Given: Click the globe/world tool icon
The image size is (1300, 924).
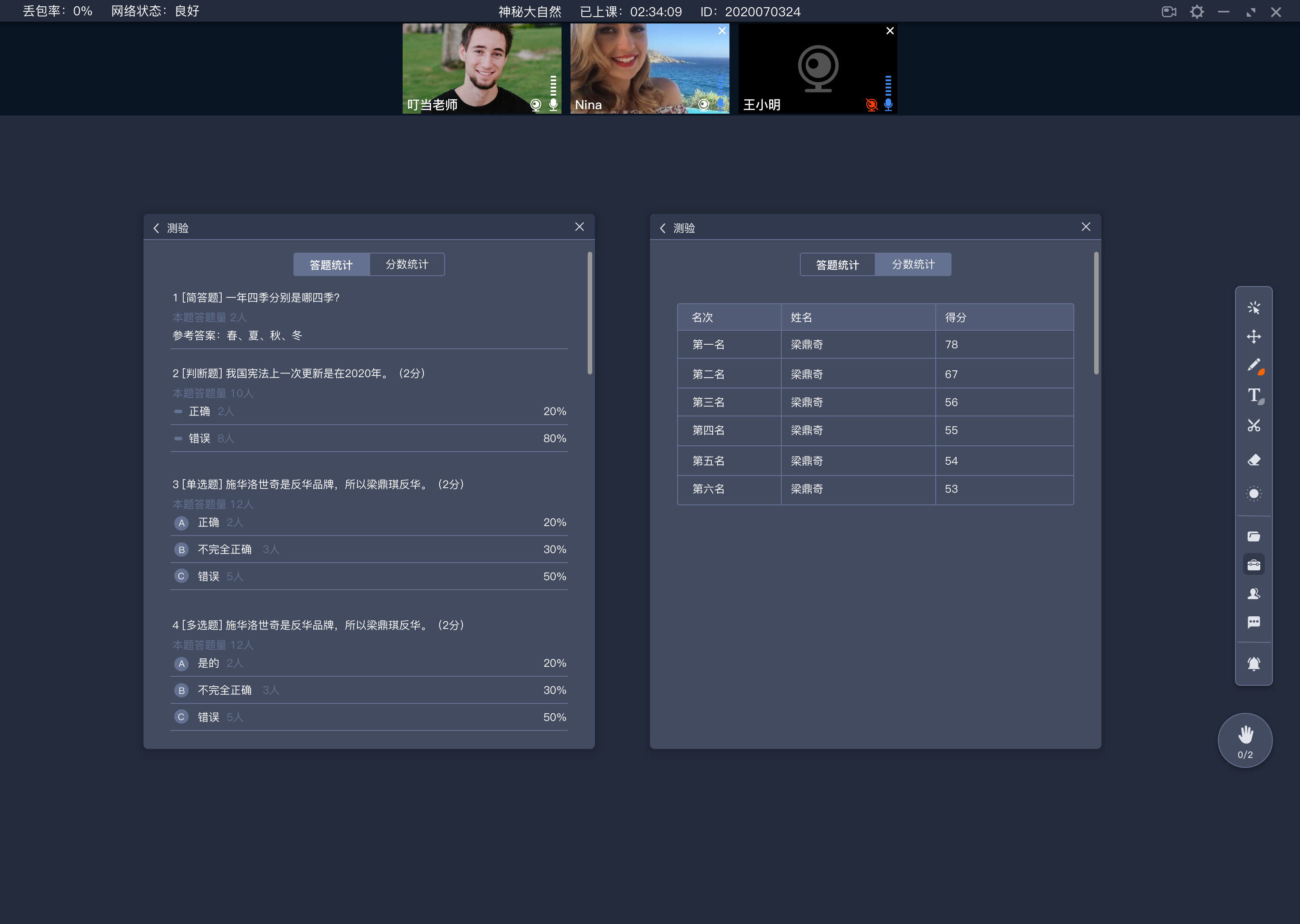Looking at the screenshot, I should [x=1254, y=494].
